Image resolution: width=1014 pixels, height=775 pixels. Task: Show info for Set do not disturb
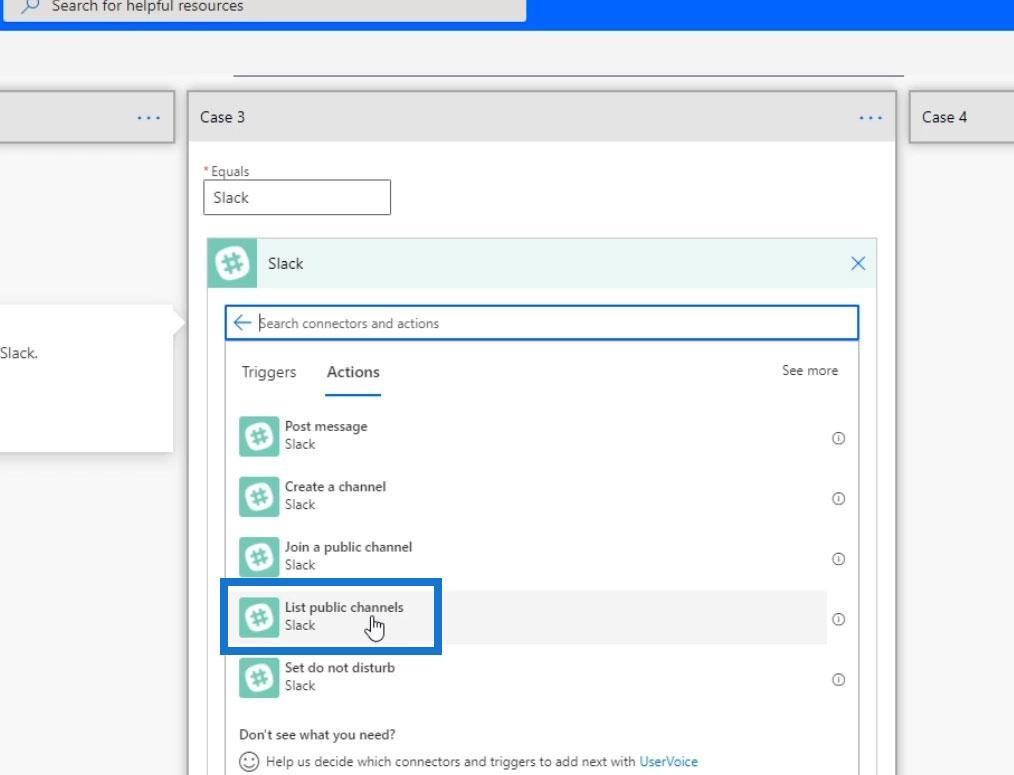[x=838, y=679]
